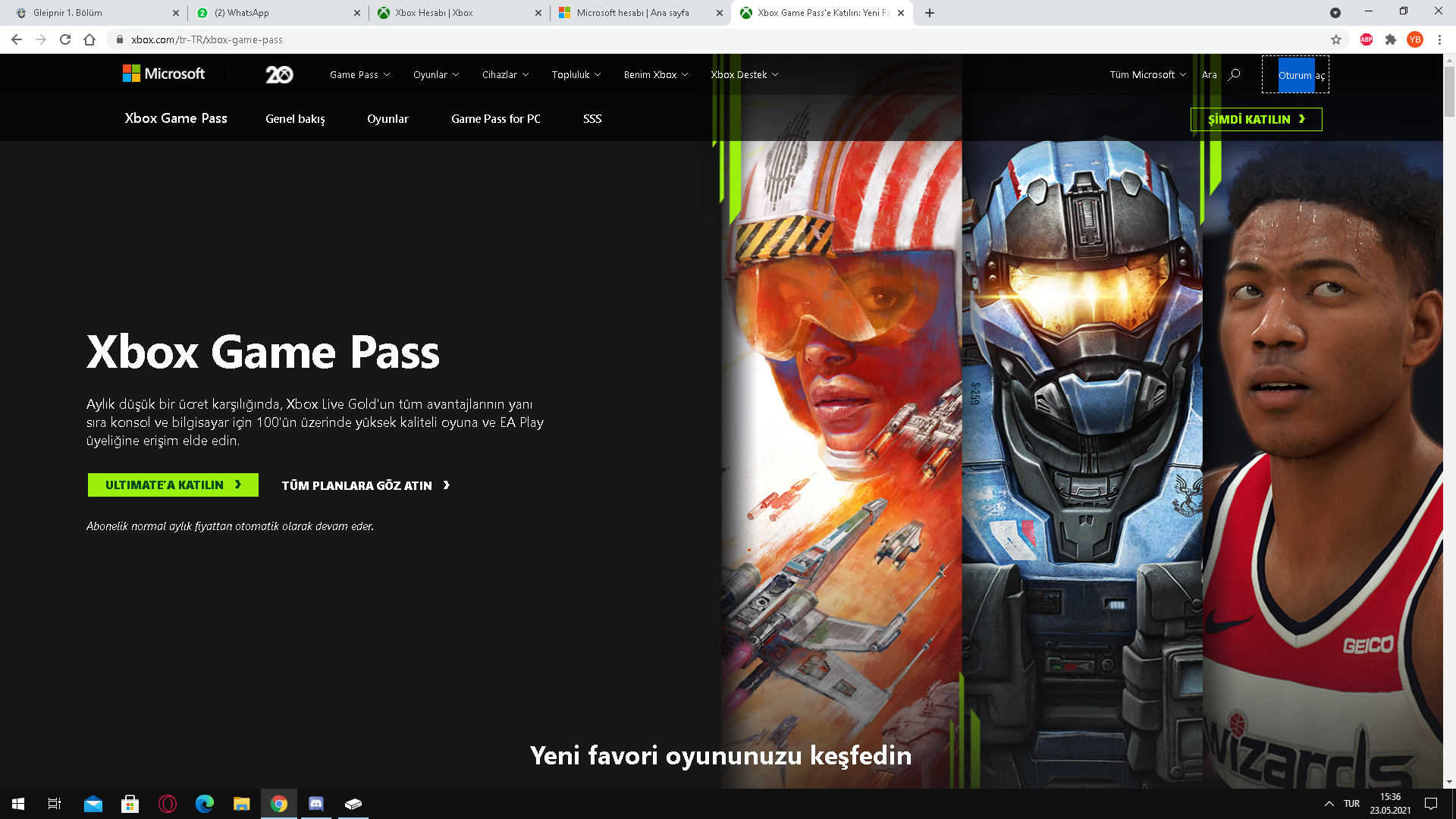Open the Chrome extensions puzzle icon

(1391, 39)
